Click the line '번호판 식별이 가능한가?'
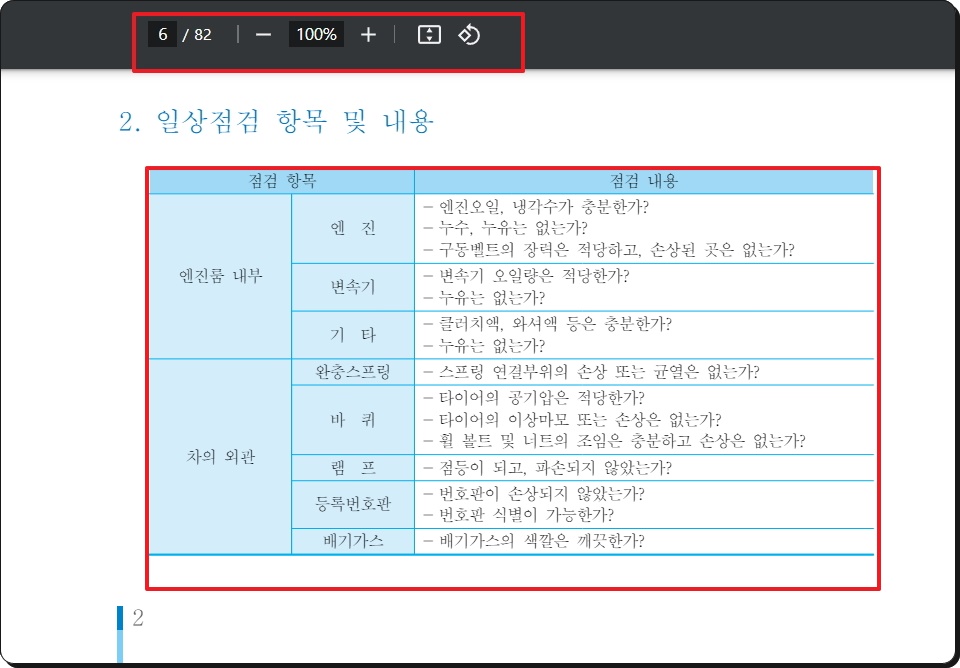The image size is (960, 668). point(519,515)
